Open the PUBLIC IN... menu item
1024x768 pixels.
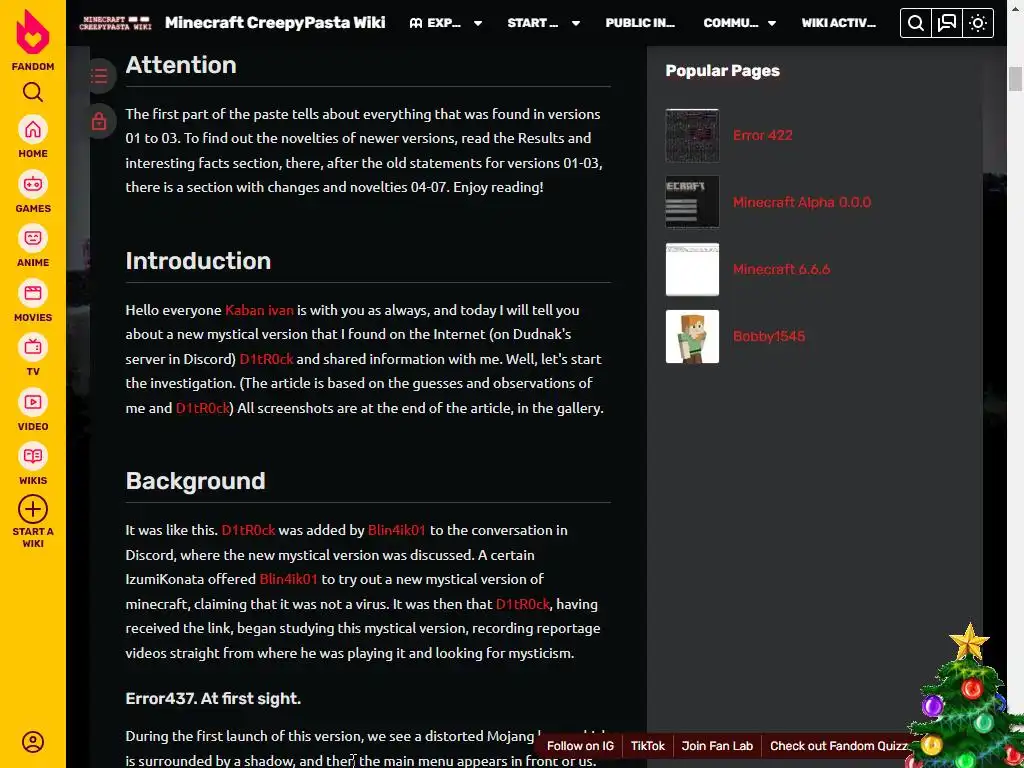(x=640, y=23)
